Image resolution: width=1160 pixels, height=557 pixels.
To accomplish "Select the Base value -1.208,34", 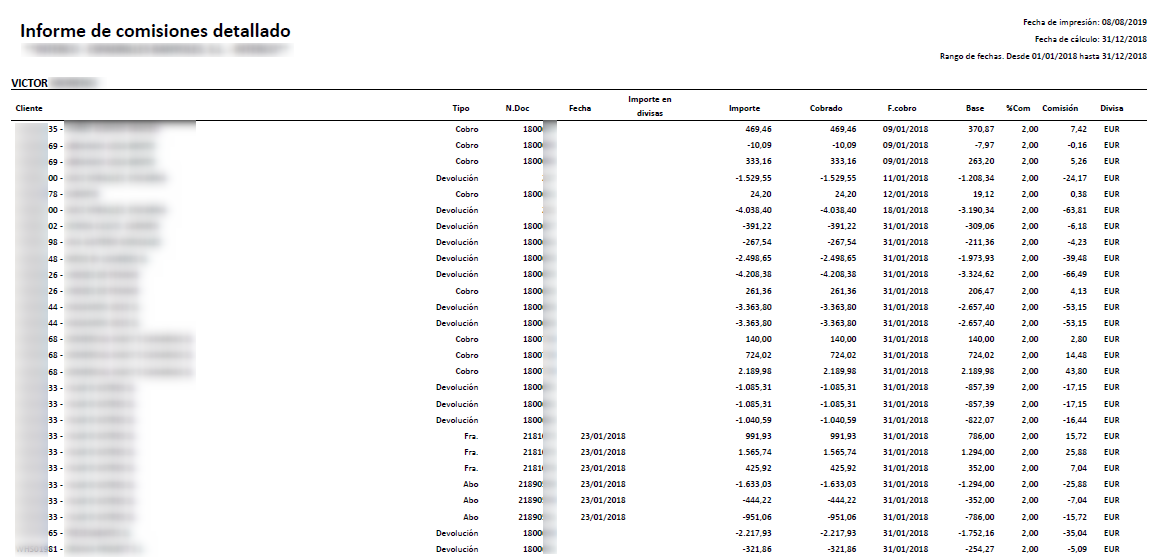I will point(976,178).
